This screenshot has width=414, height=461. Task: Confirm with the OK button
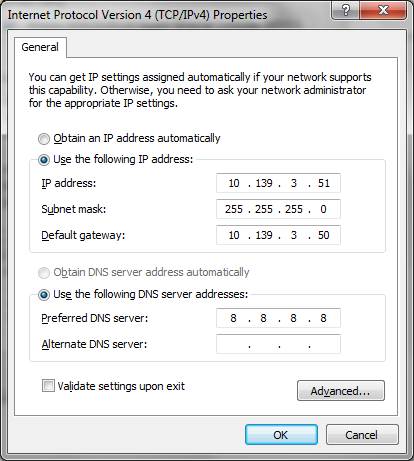coord(281,435)
